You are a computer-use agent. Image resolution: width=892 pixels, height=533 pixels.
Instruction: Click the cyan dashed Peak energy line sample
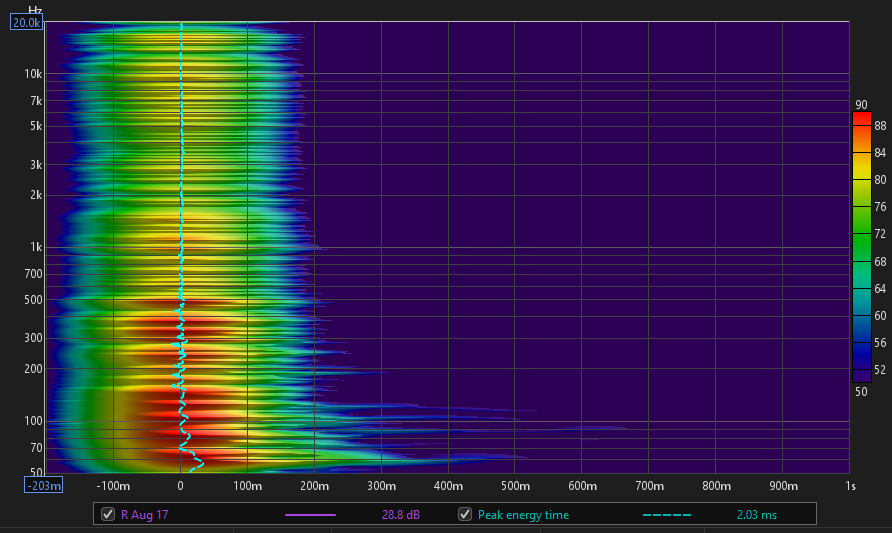pyautogui.click(x=667, y=515)
